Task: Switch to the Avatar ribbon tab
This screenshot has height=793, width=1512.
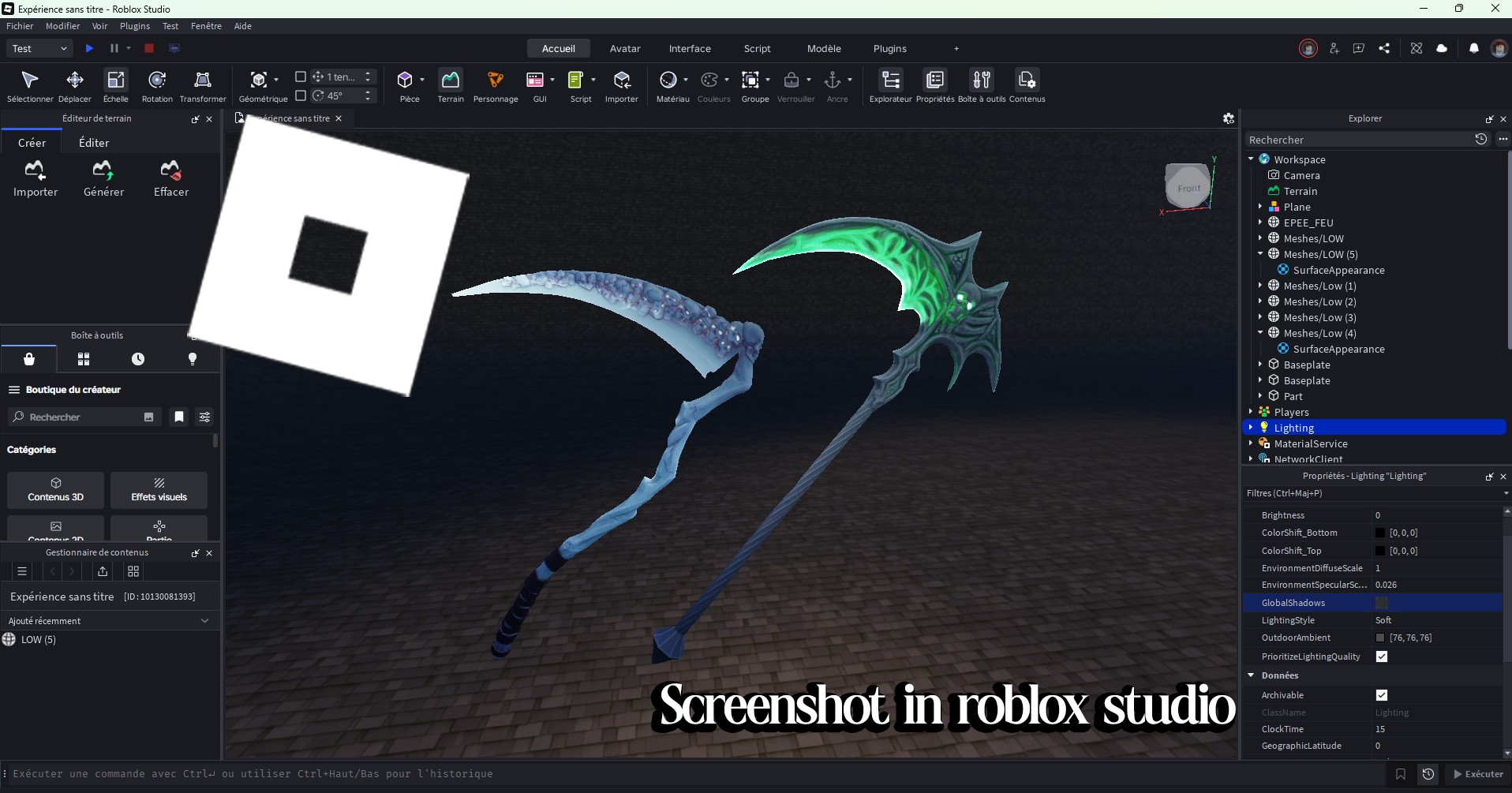Action: (625, 49)
